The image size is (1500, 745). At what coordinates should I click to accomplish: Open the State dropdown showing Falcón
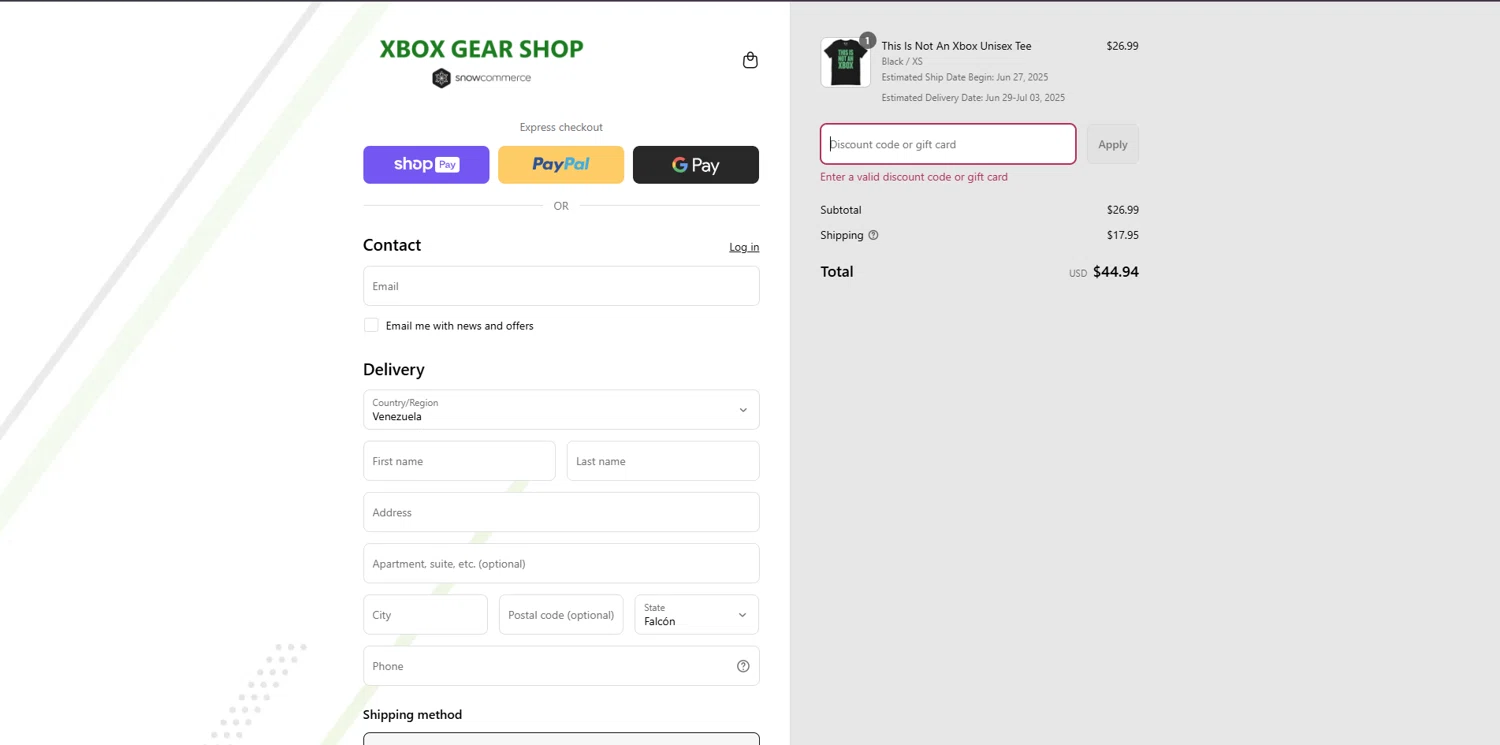pos(696,615)
